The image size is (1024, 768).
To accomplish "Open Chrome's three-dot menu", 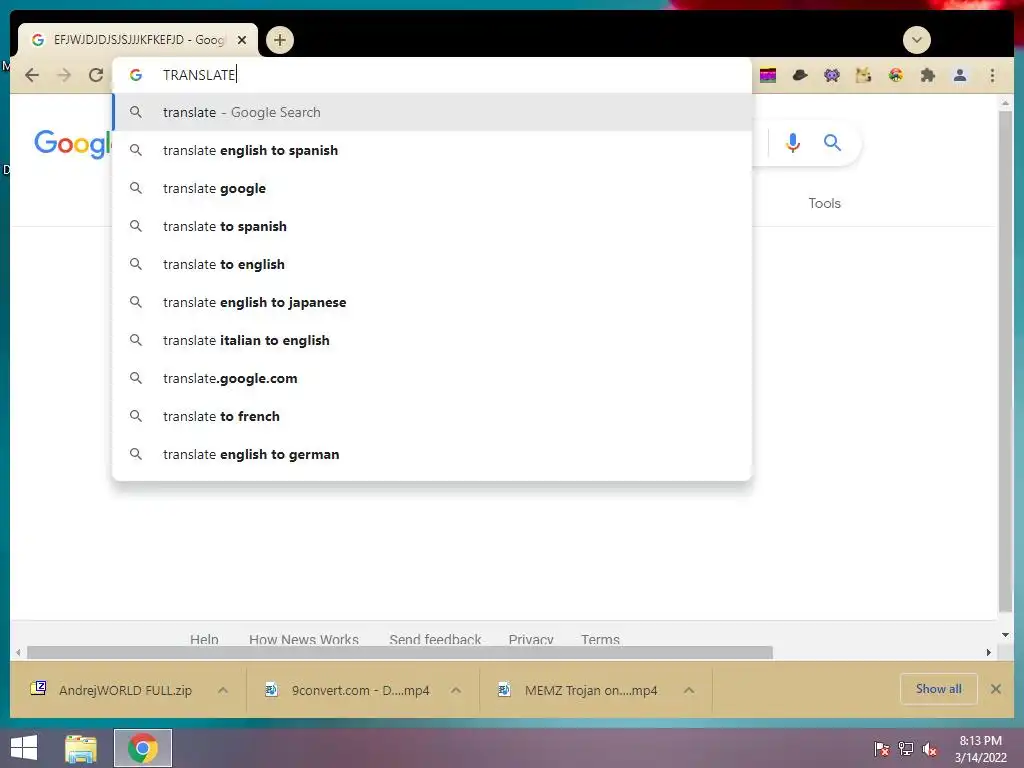I will 992,75.
